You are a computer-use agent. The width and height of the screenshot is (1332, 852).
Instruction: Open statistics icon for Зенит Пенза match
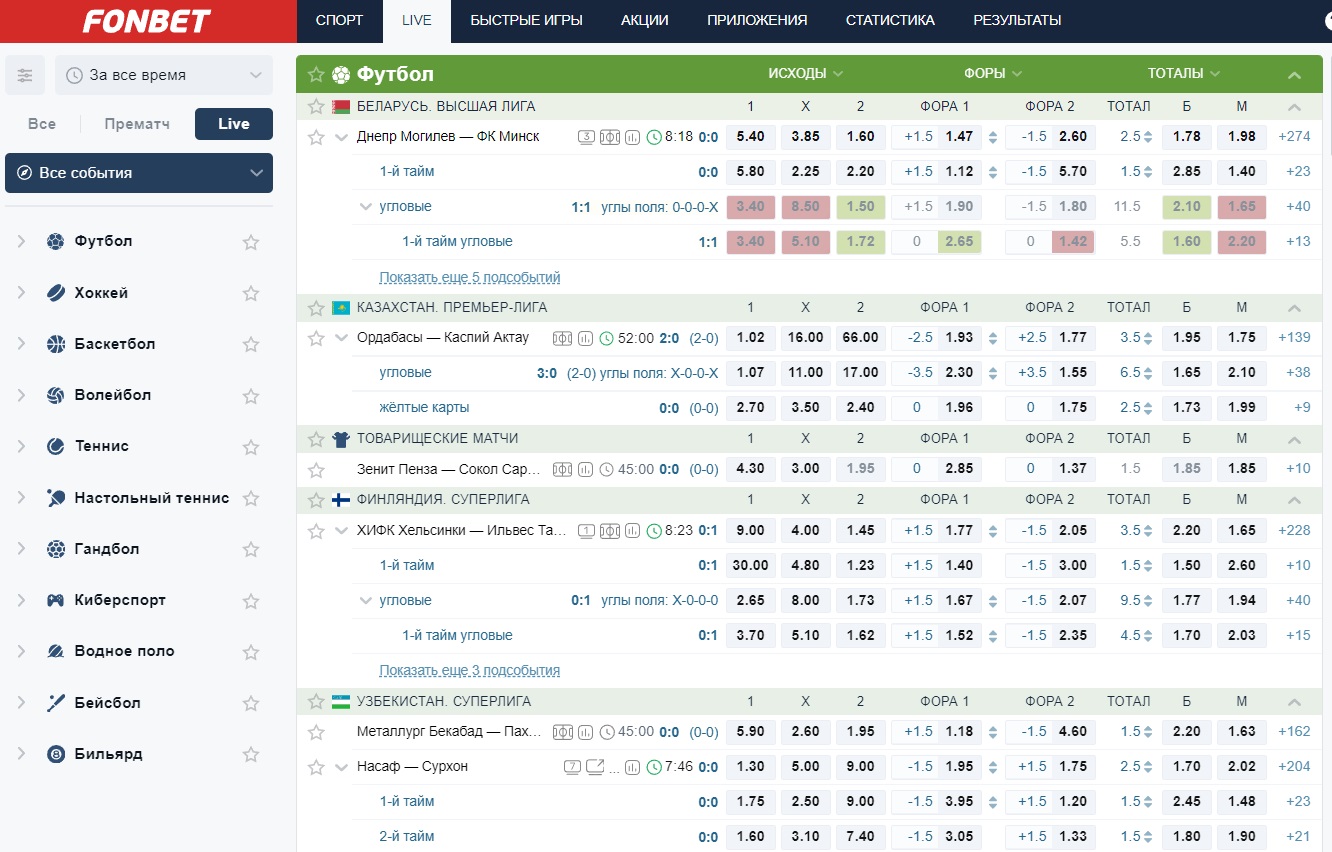tap(586, 469)
